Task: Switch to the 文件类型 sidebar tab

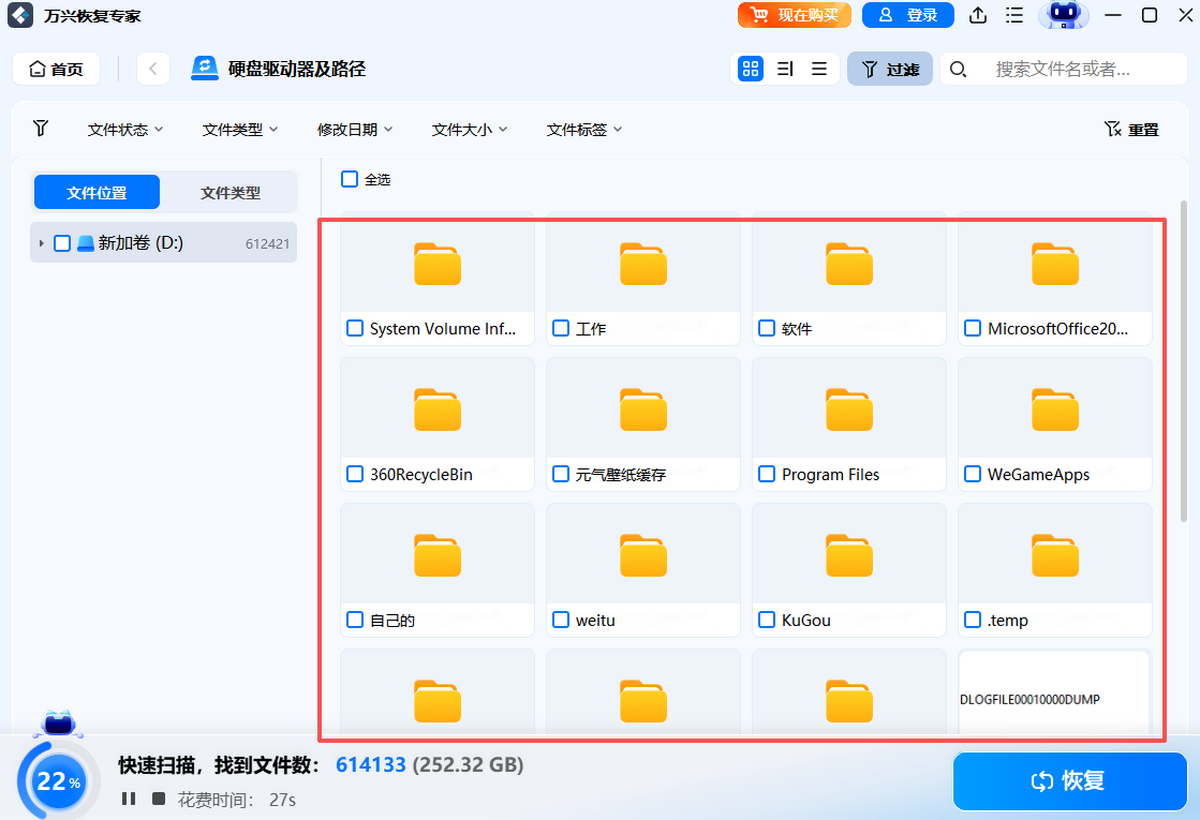Action: 230,192
